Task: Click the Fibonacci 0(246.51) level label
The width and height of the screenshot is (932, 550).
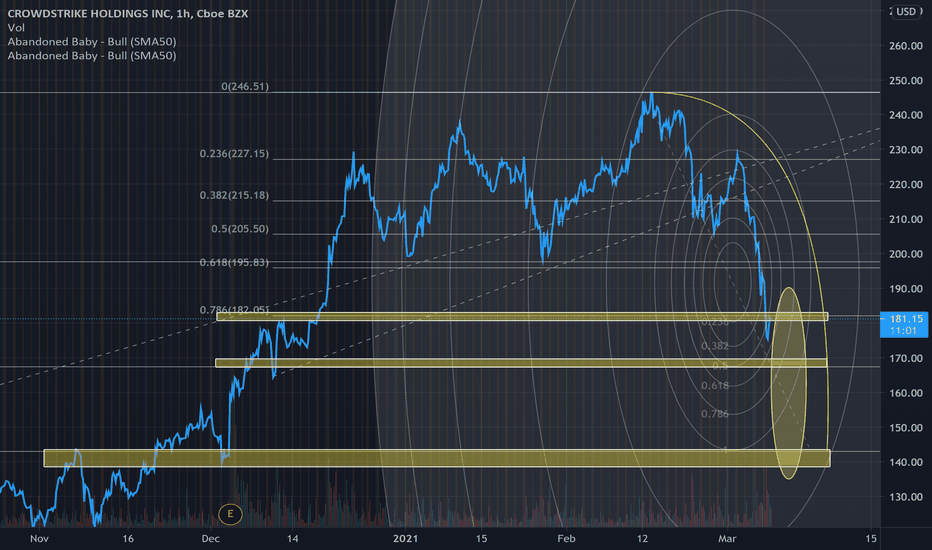Action: tap(245, 87)
